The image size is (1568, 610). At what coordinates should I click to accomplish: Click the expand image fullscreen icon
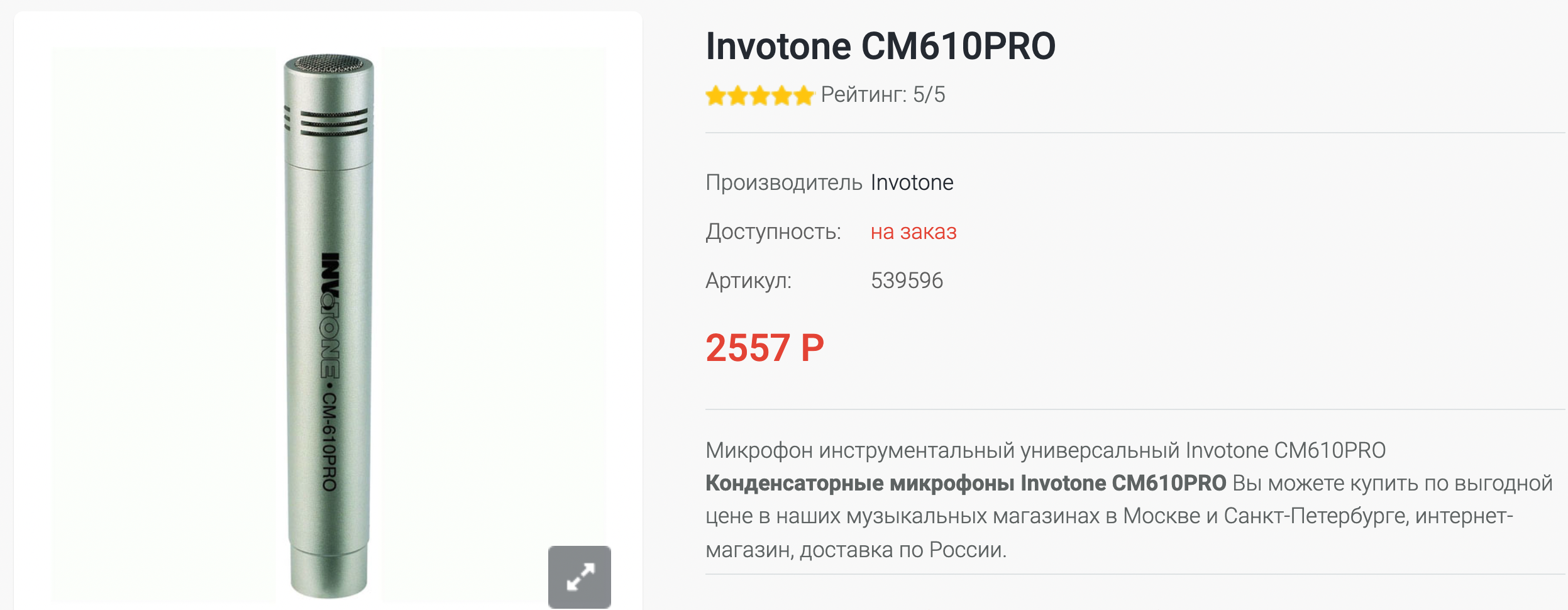pos(579,577)
